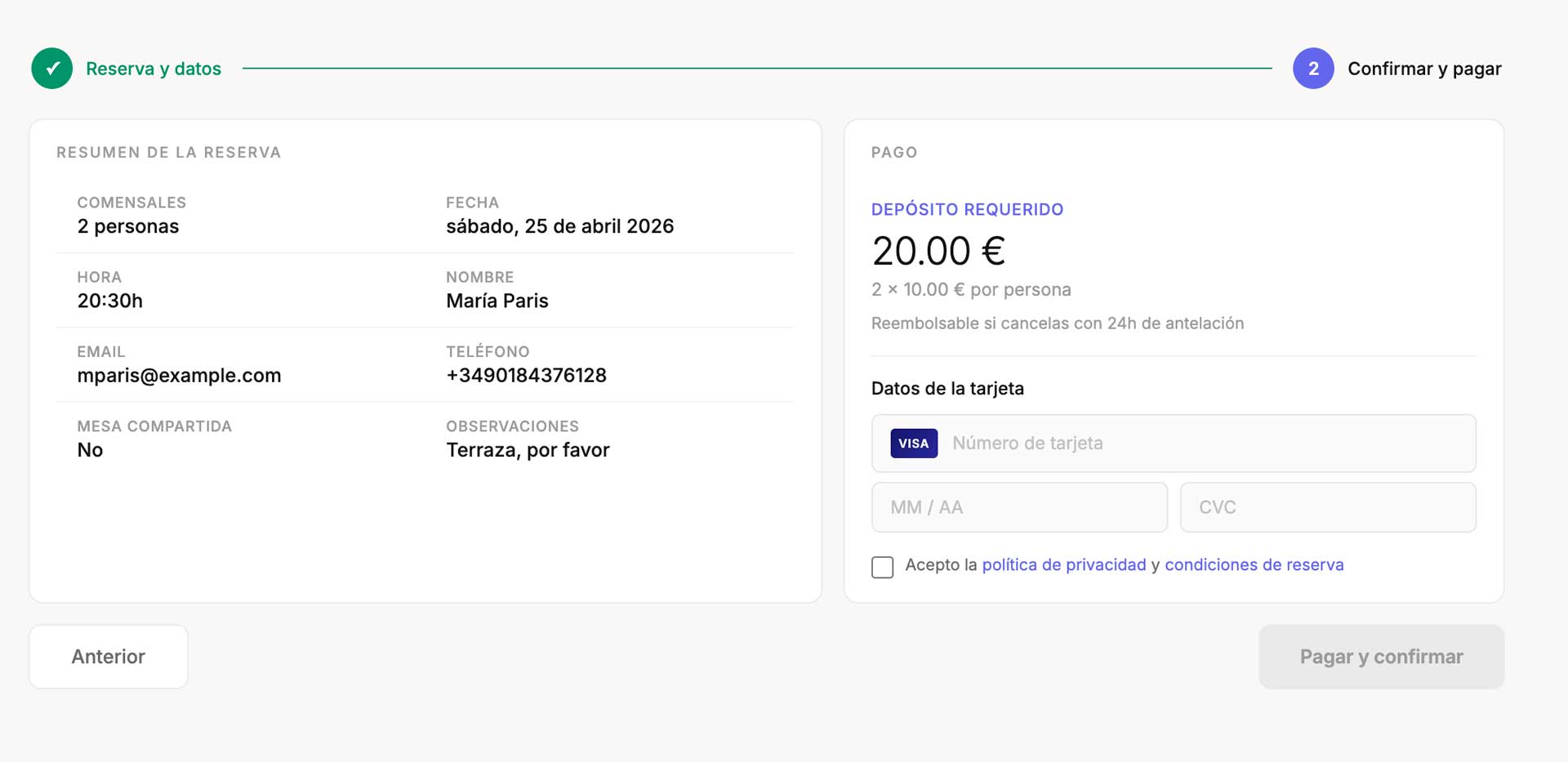Select Confirmar y pagar step label
This screenshot has height=762, width=1568.
(1424, 69)
